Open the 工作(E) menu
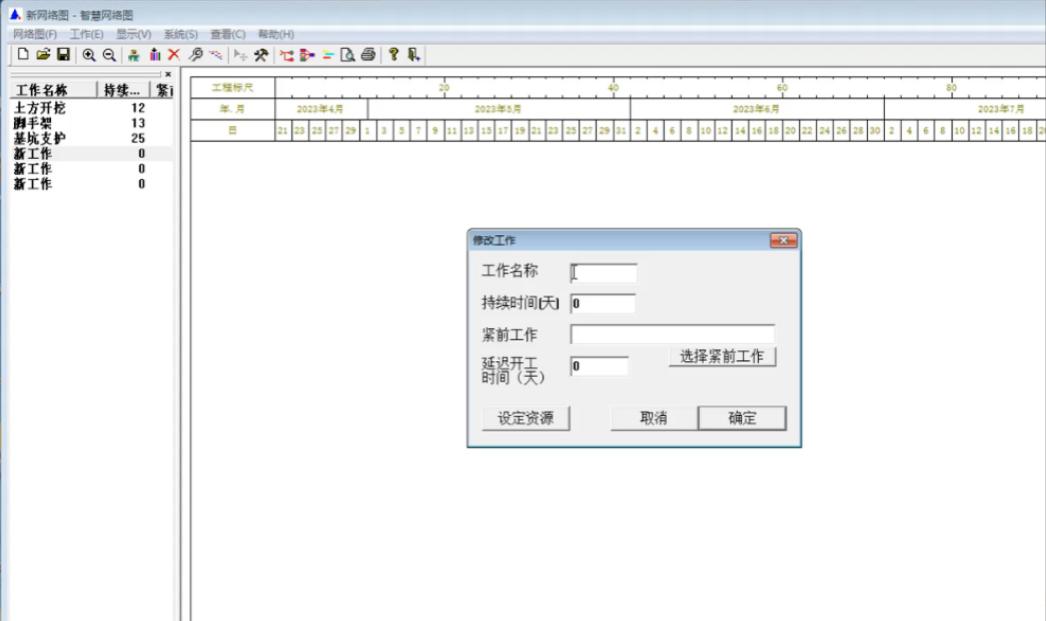The image size is (1046, 621). coord(87,34)
